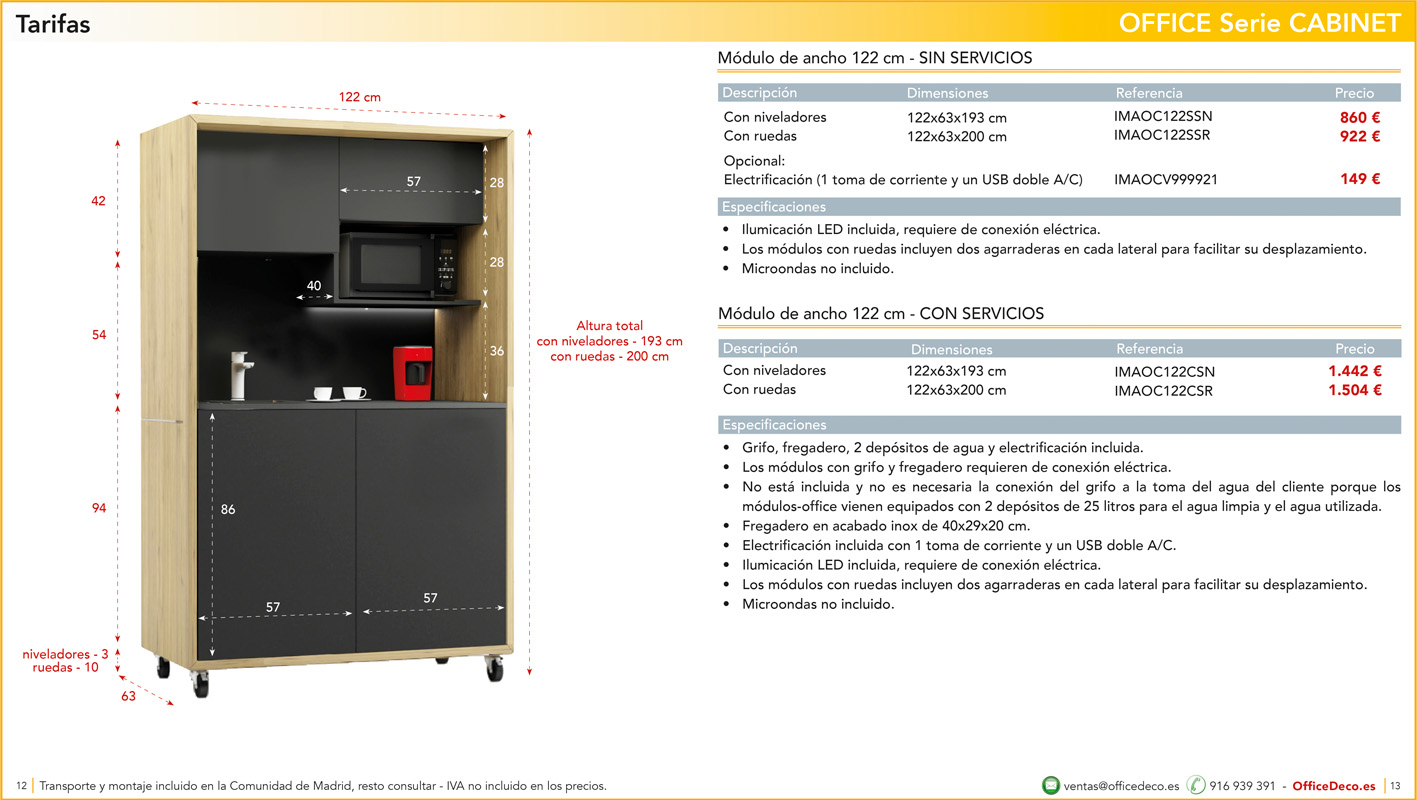Viewport: 1417px width, 800px height.
Task: Click the ventas@officedeco.es email address
Action: pyautogui.click(x=1122, y=786)
